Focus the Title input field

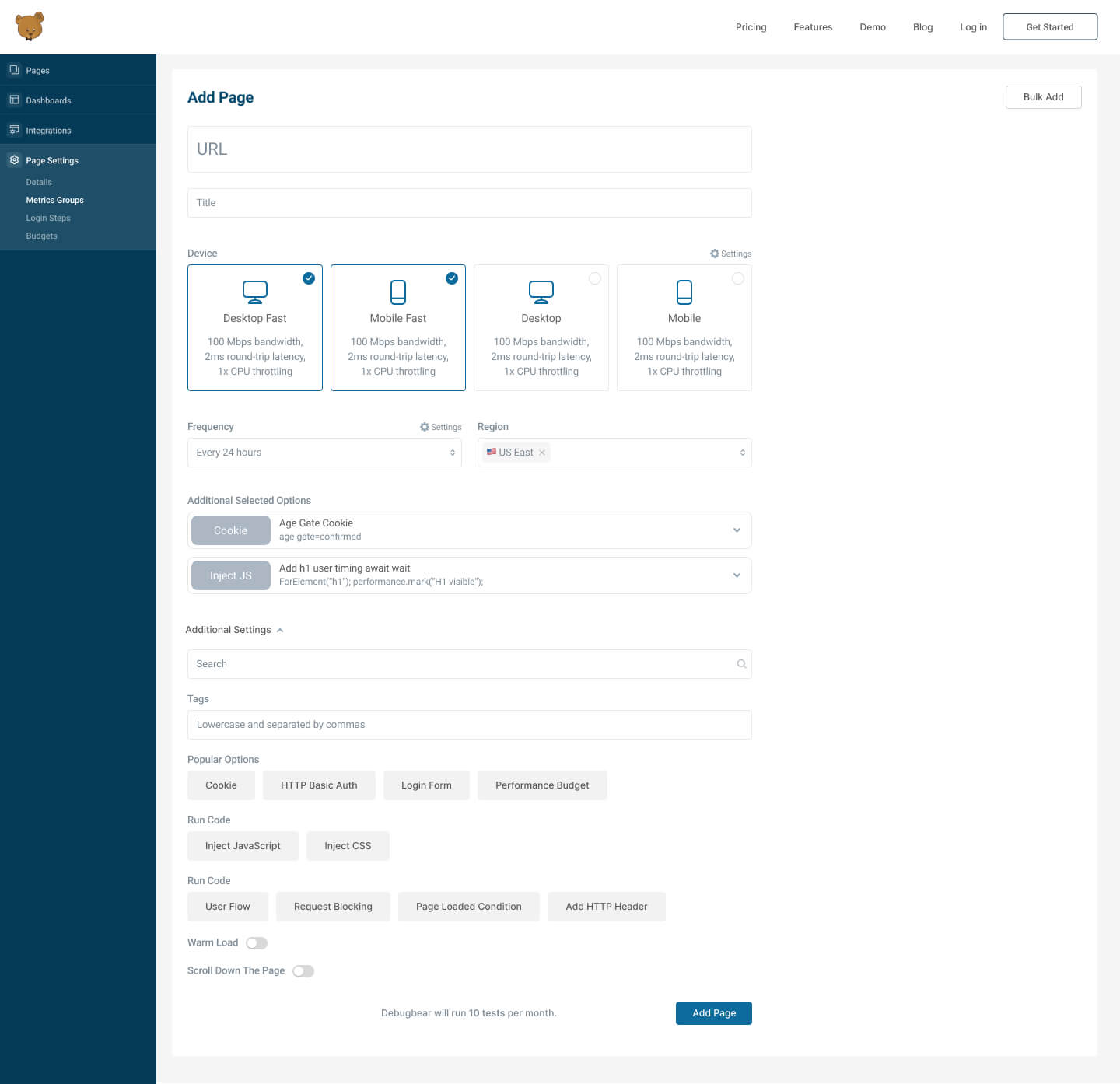click(470, 203)
